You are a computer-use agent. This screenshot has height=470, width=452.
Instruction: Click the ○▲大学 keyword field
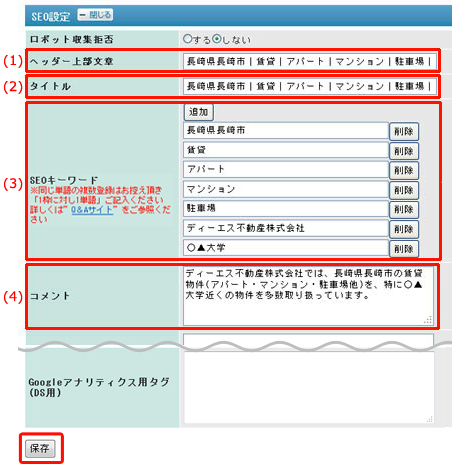(x=286, y=248)
